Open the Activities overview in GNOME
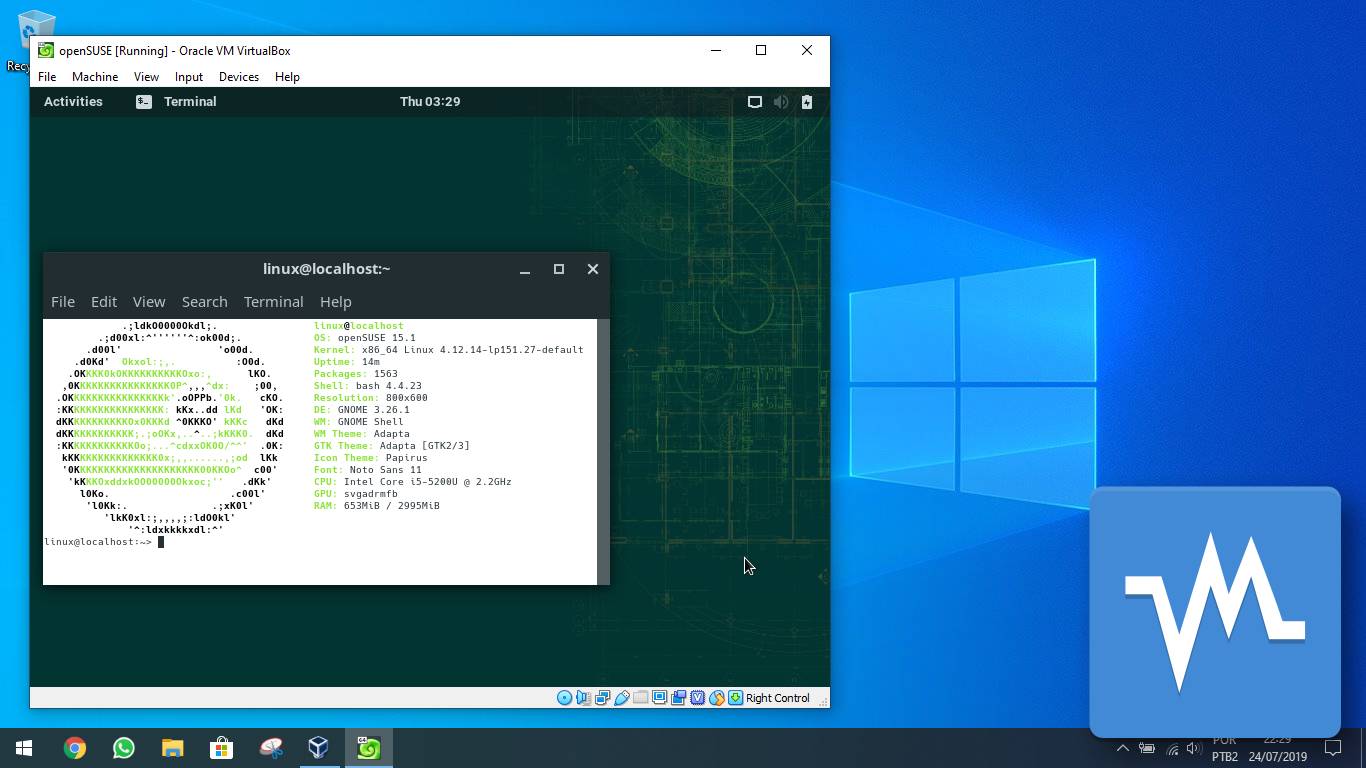Screen dimensions: 1366x768 [x=73, y=101]
